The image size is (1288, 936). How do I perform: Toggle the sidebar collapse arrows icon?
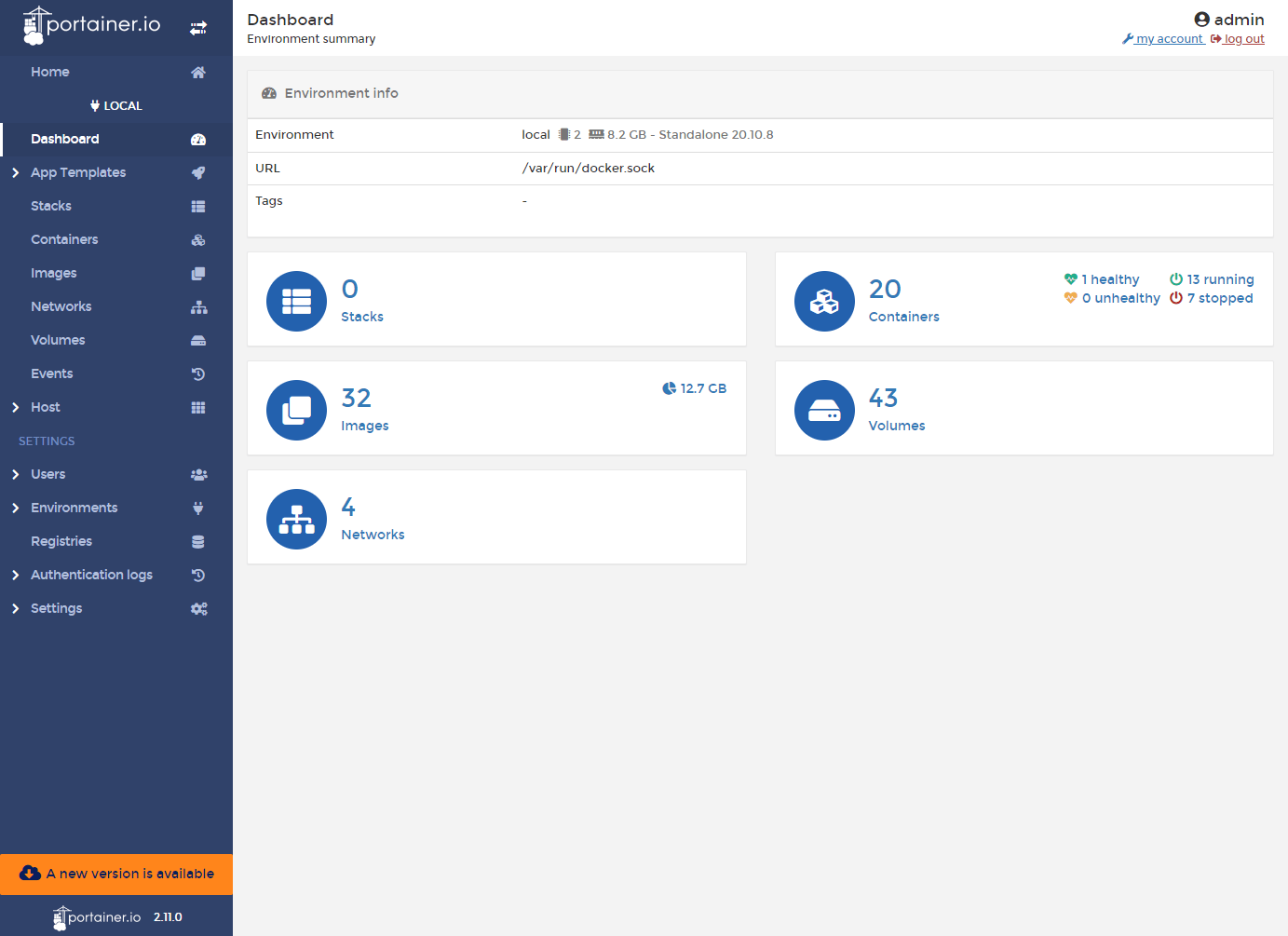point(198,28)
